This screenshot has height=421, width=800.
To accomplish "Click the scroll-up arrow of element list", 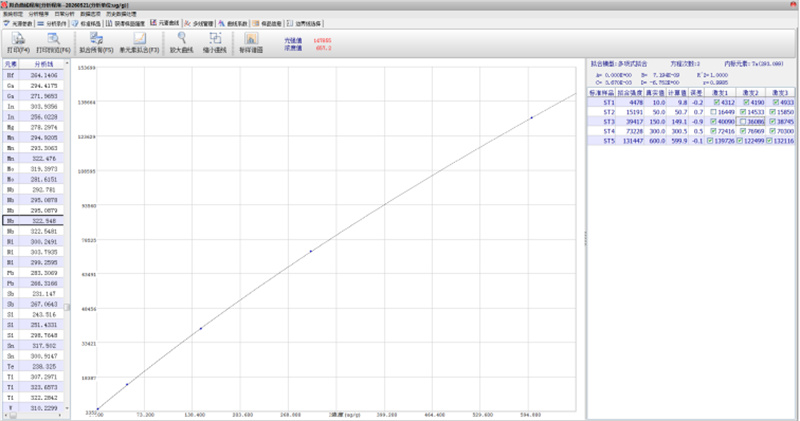I will point(67,63).
